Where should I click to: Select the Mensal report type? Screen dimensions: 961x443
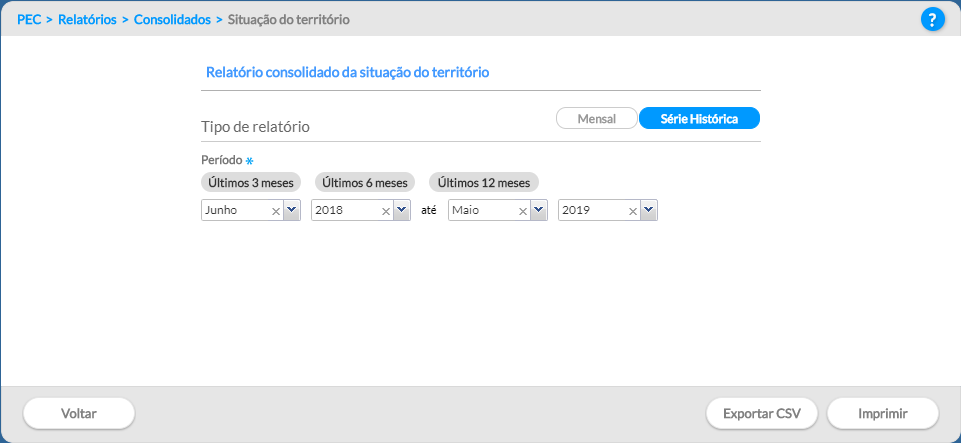click(x=597, y=119)
